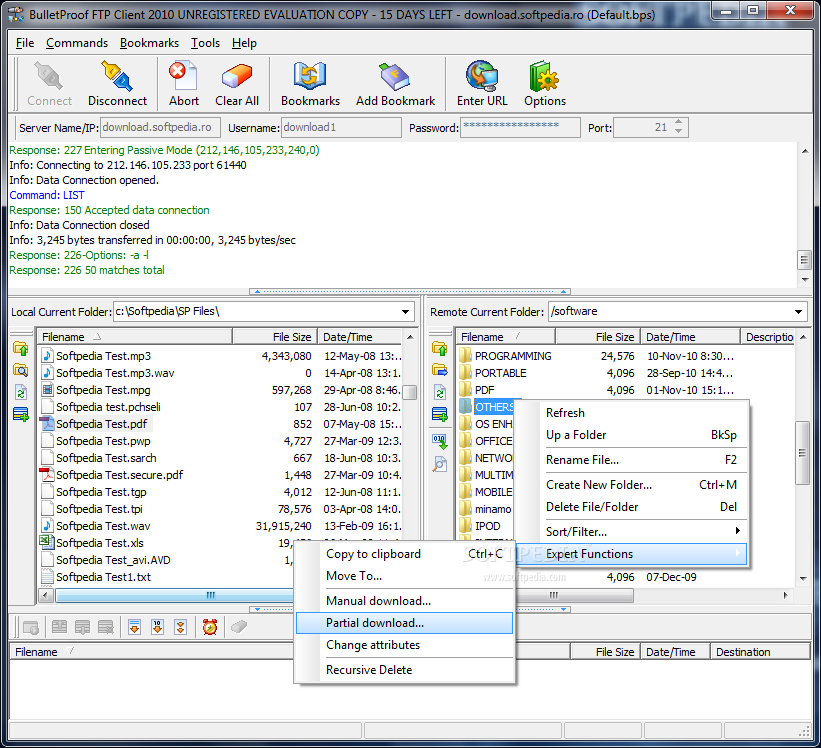The width and height of the screenshot is (821, 748).
Task: Select the Expert Functions menu entry
Action: (x=633, y=554)
